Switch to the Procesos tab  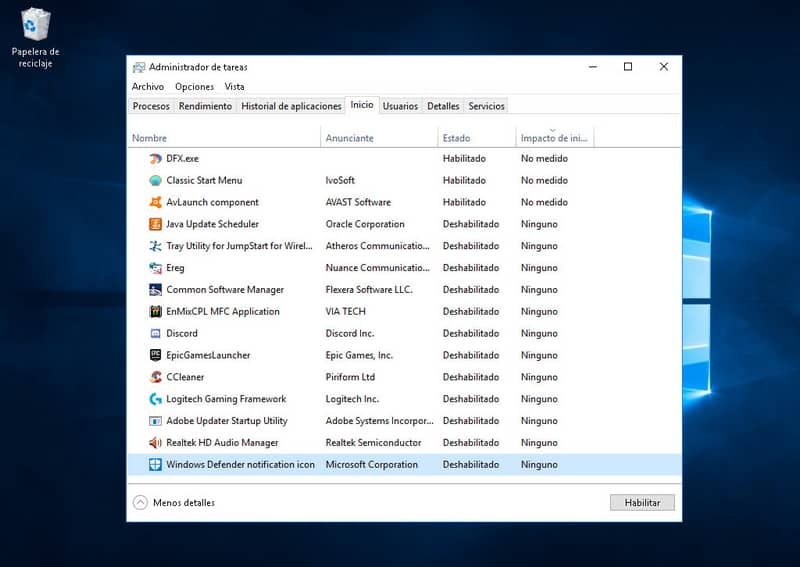click(151, 106)
